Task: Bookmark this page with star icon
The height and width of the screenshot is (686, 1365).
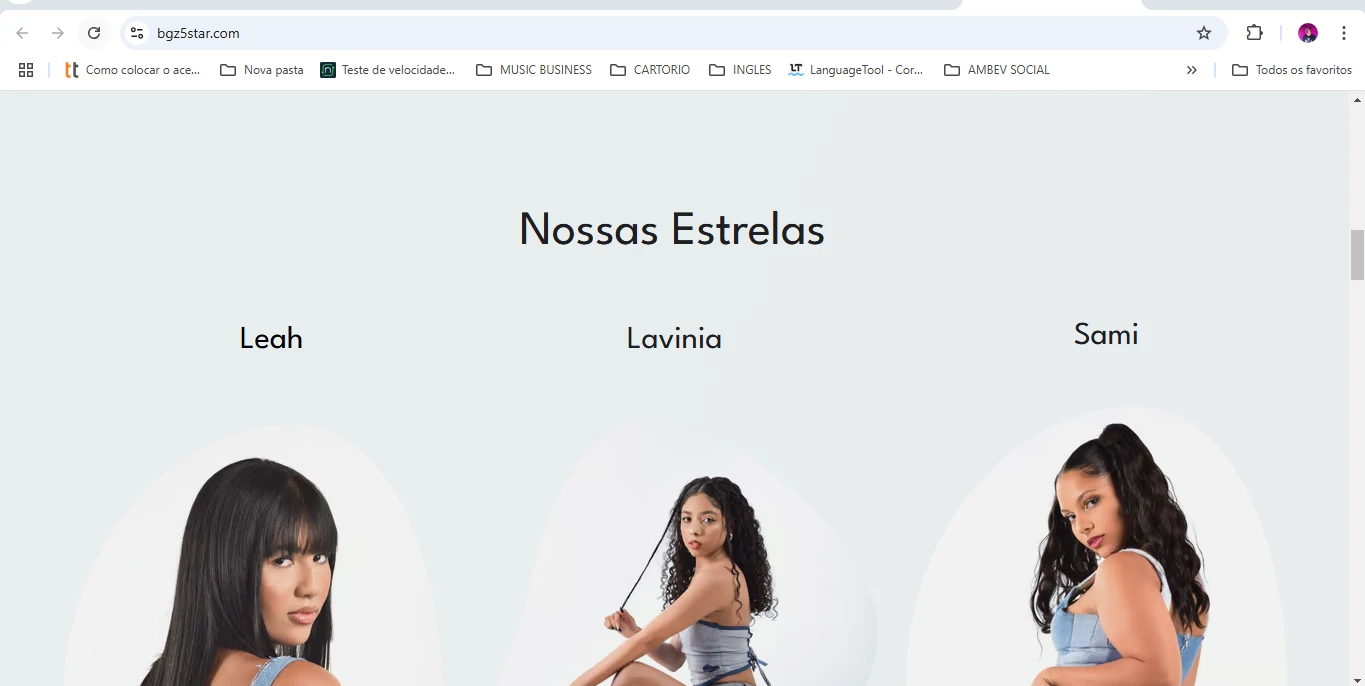Action: pos(1204,33)
